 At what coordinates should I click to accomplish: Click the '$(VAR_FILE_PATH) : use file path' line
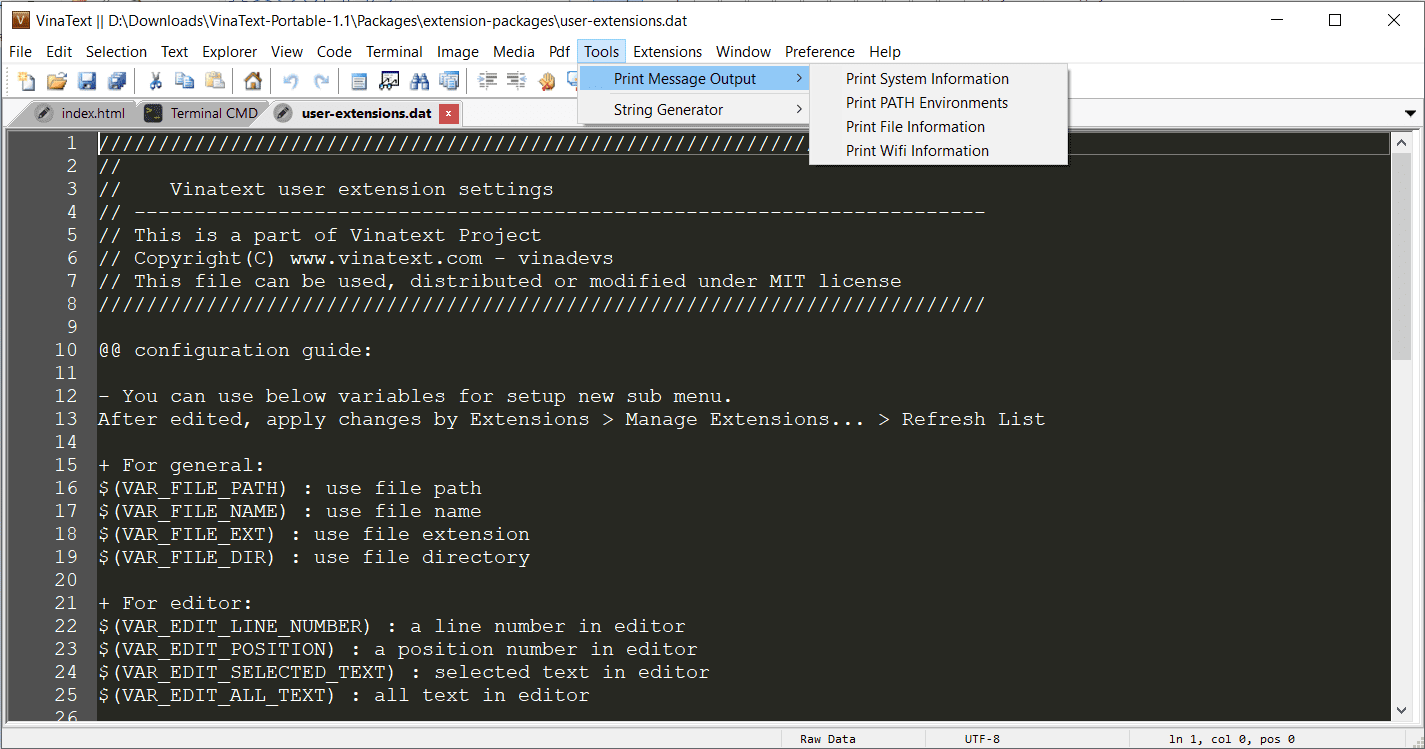(x=290, y=488)
